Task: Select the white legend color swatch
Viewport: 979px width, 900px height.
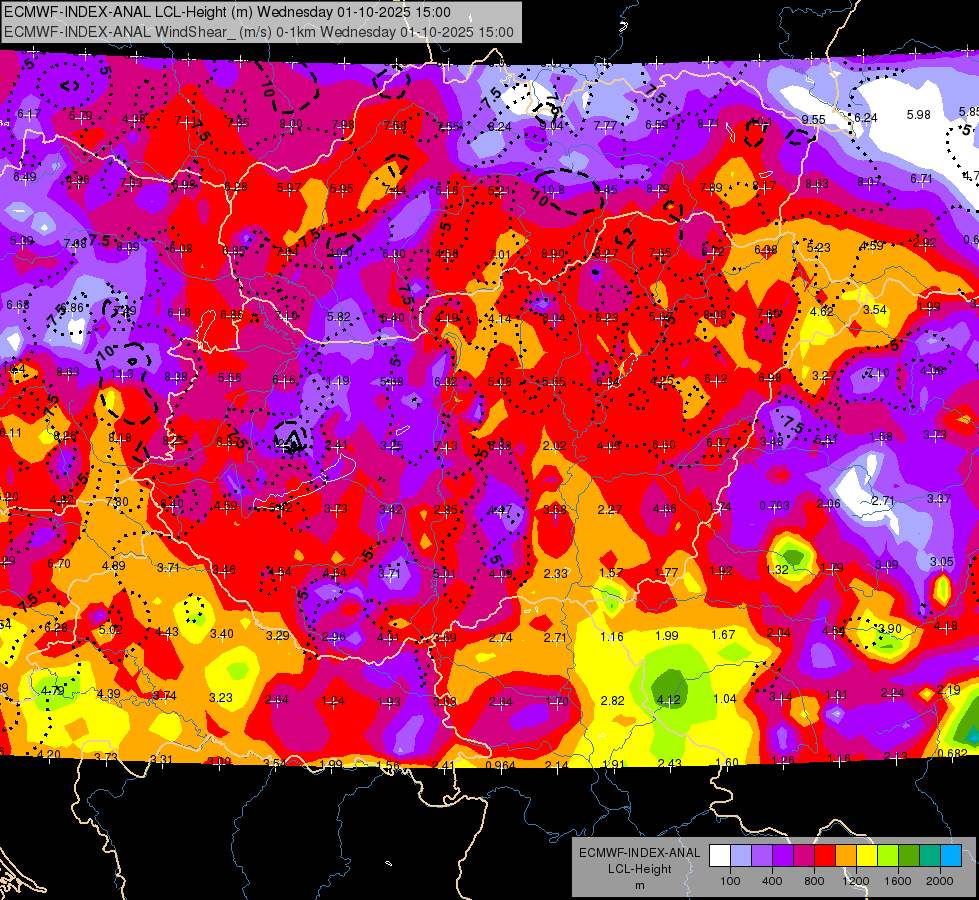Action: [719, 856]
